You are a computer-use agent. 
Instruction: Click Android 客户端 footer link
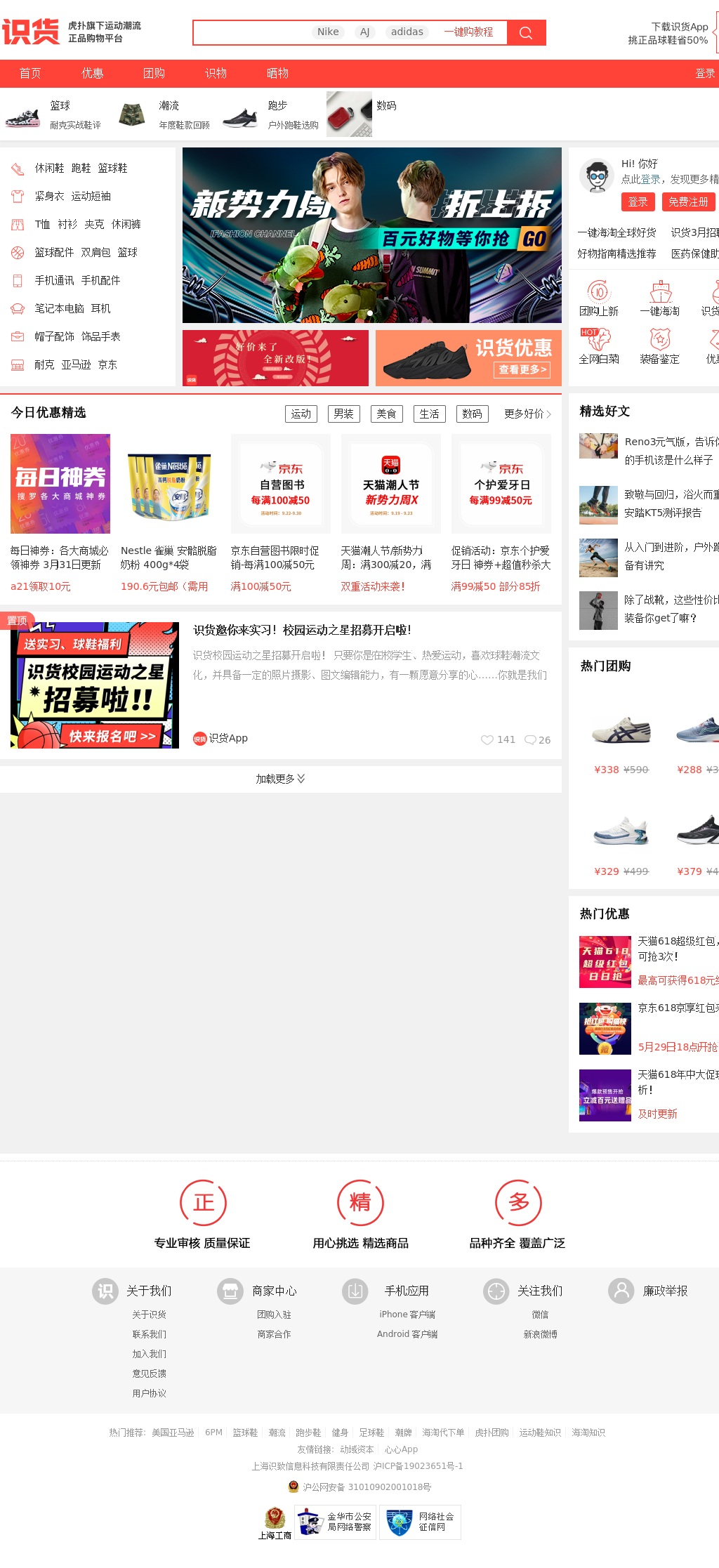[x=407, y=1334]
